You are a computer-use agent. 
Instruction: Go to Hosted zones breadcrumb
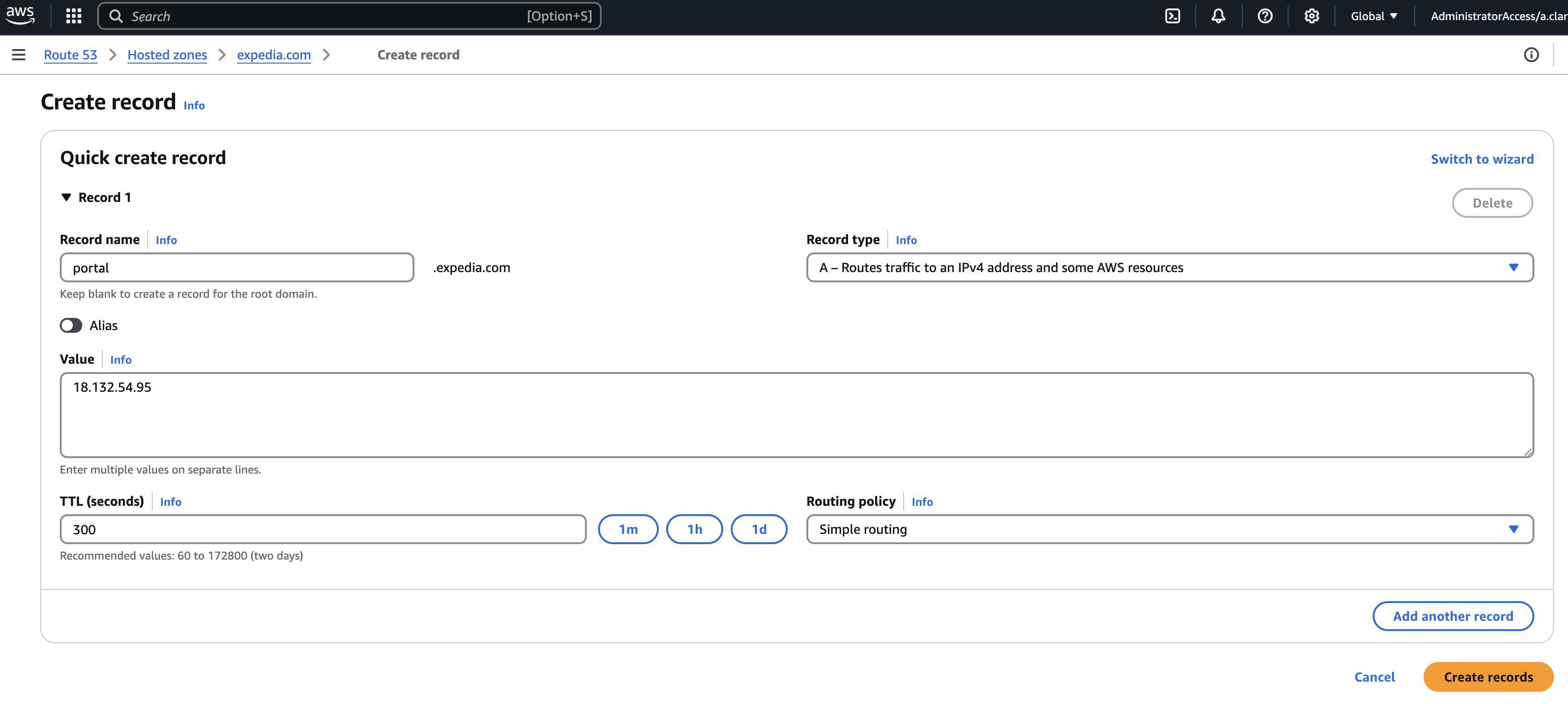[167, 55]
